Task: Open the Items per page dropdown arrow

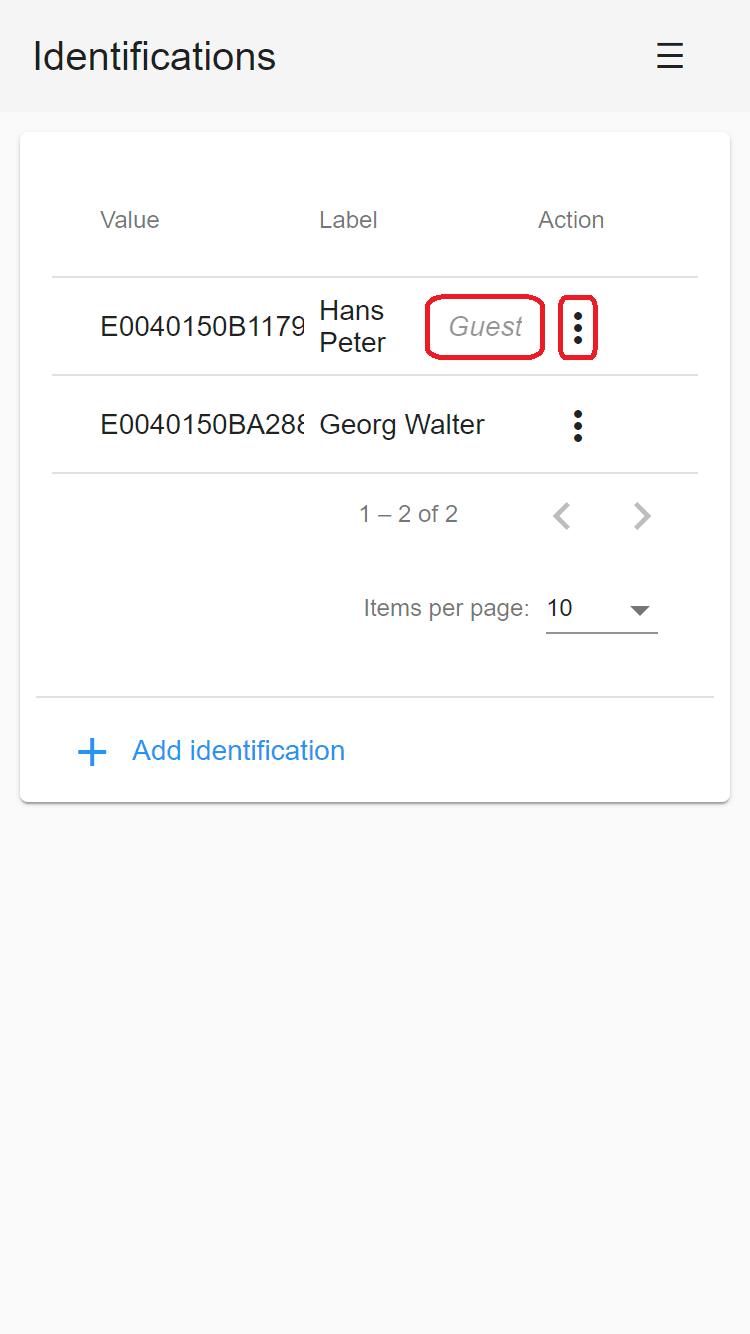Action: 640,610
